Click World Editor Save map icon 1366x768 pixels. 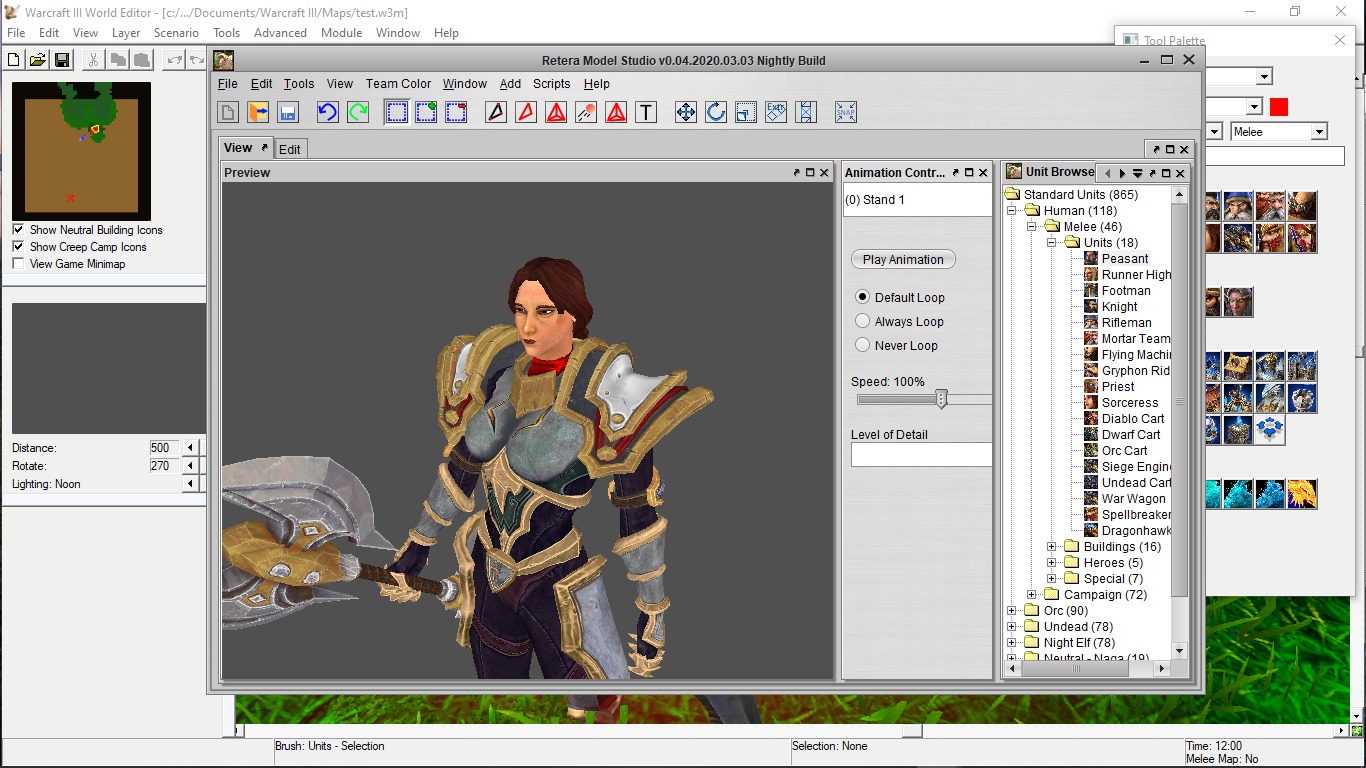(61, 60)
